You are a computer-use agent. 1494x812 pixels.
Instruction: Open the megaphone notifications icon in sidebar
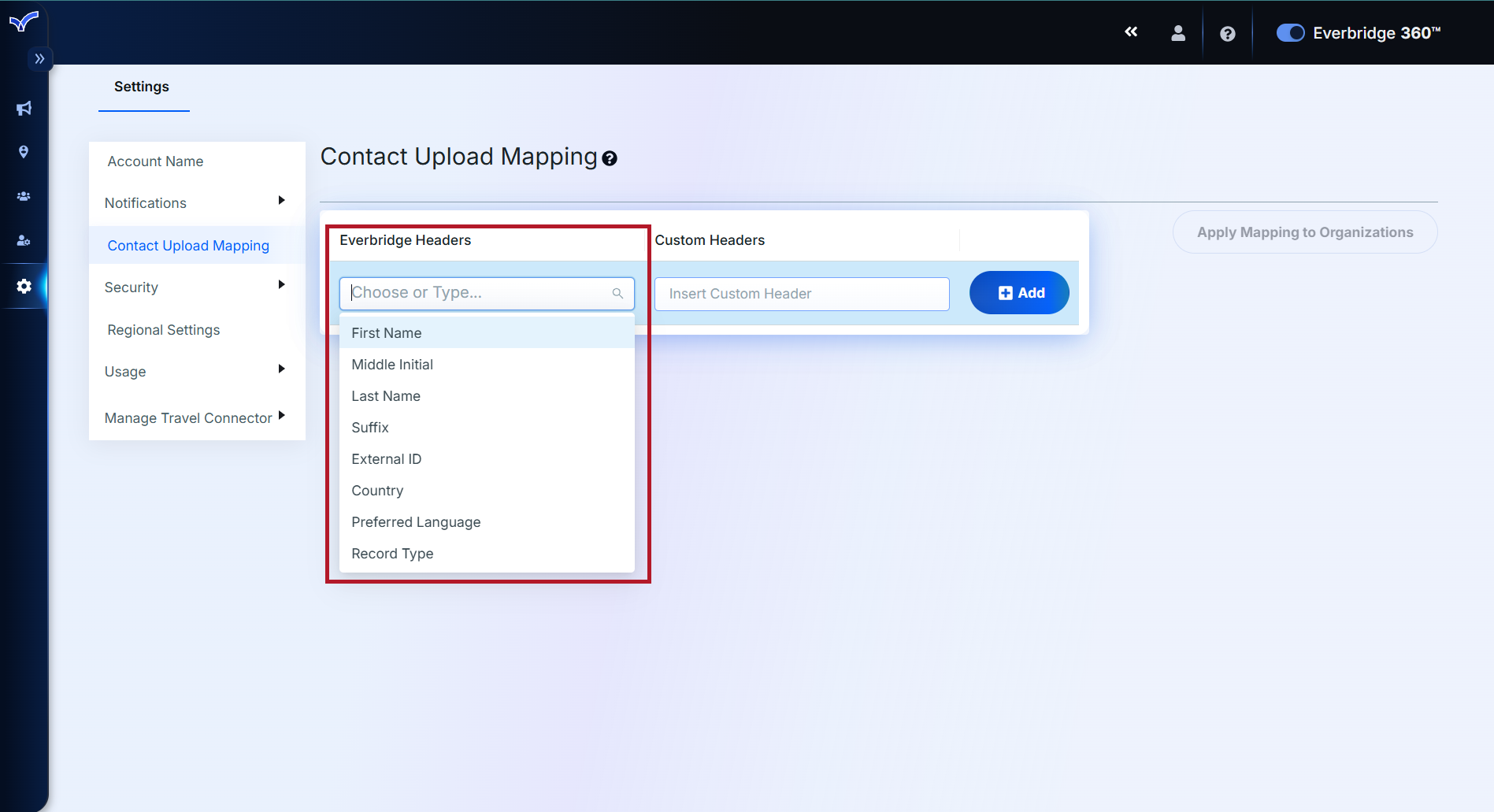(x=24, y=109)
